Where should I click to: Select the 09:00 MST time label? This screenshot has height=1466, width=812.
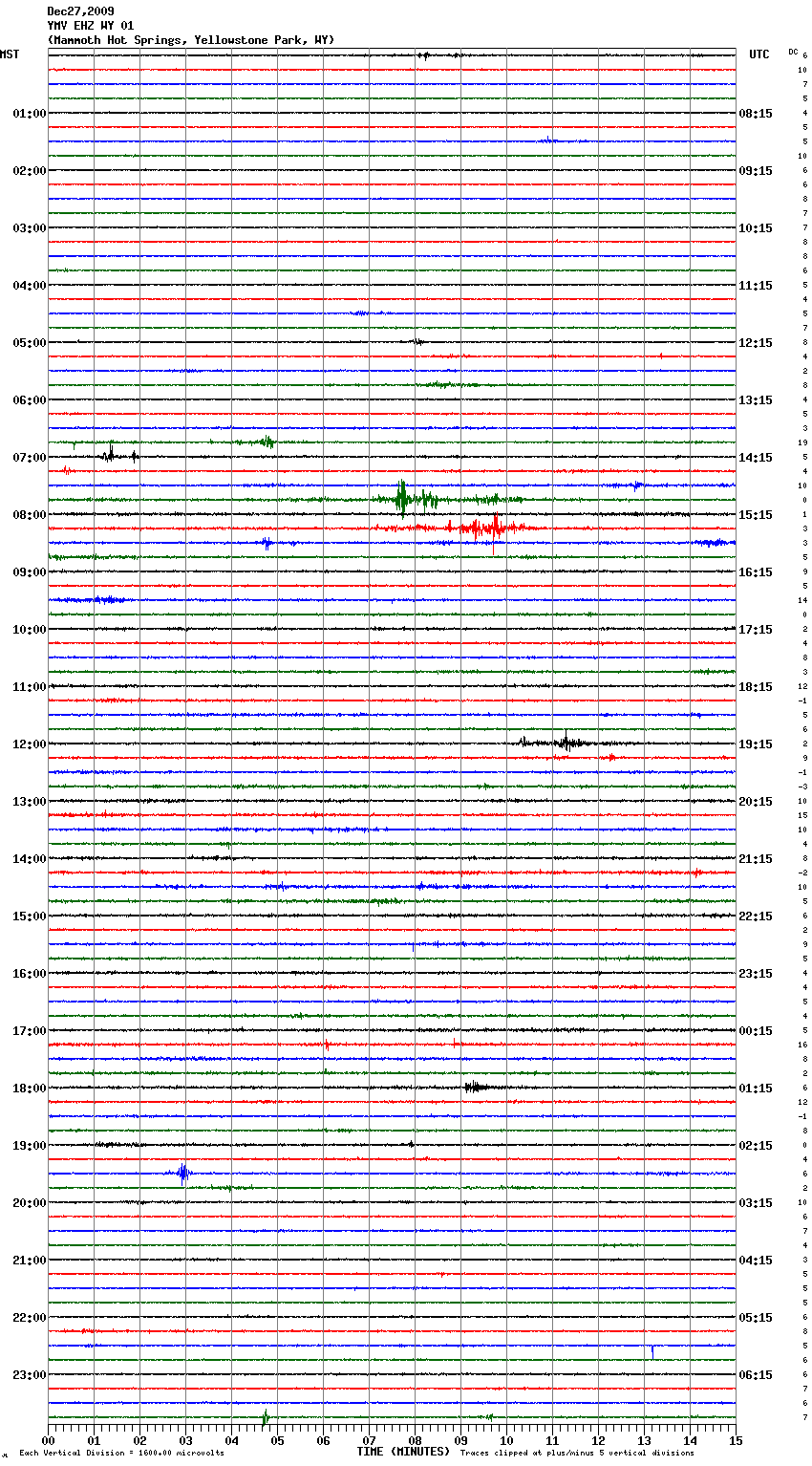click(29, 572)
